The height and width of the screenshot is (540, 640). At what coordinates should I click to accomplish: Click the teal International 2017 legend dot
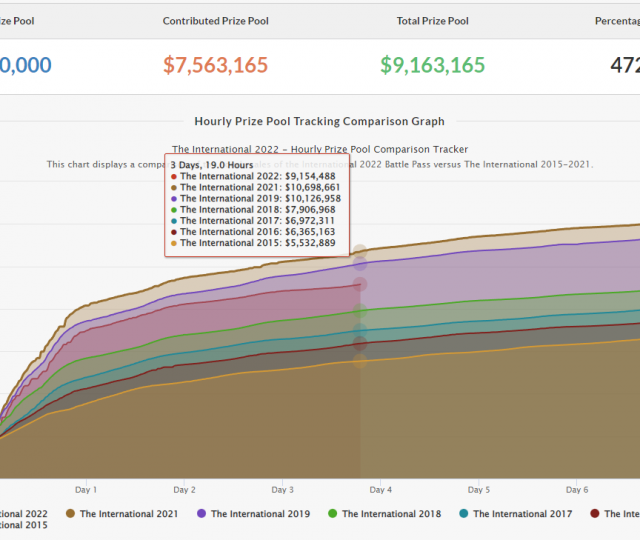pyautogui.click(x=464, y=514)
